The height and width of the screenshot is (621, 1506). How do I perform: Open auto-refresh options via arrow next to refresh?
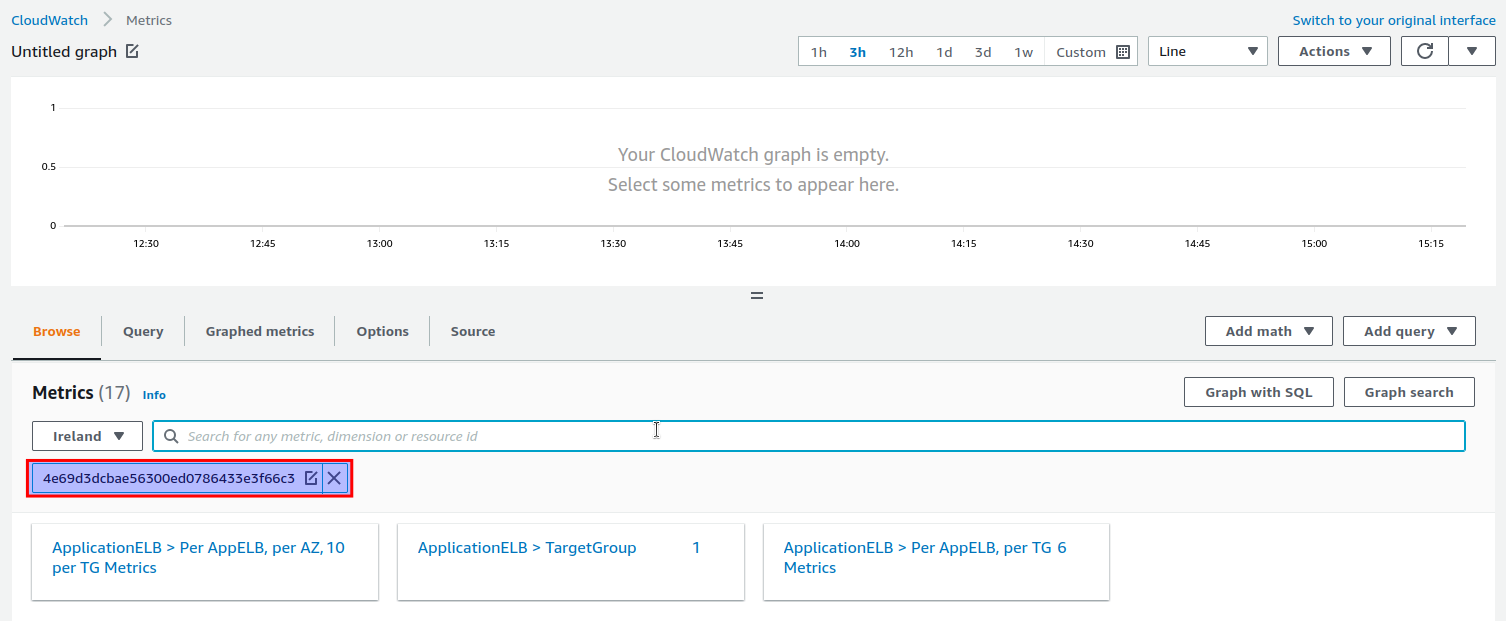(x=1471, y=50)
